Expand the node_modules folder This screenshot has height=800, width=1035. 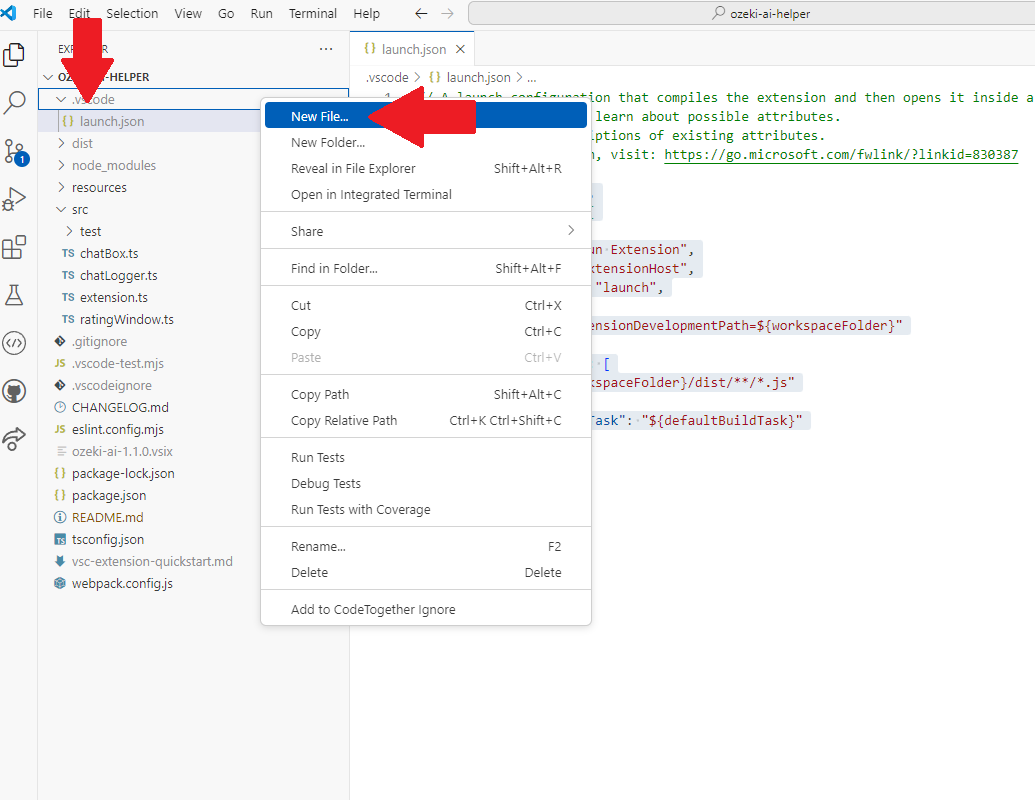[61, 165]
